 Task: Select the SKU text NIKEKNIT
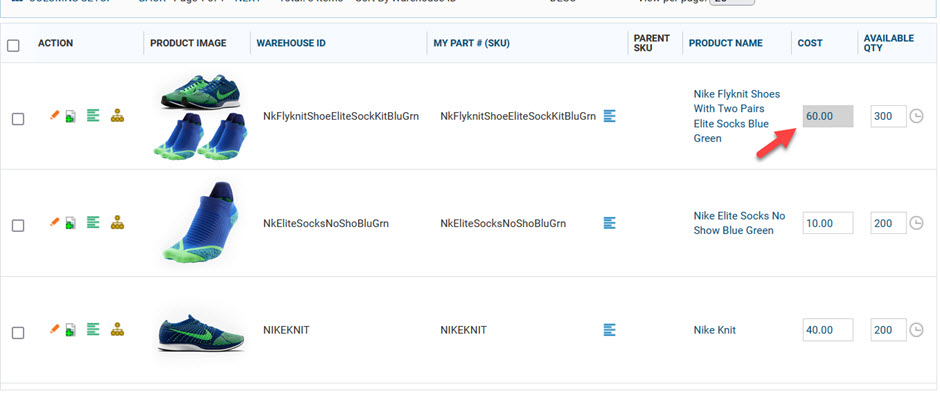[463, 330]
